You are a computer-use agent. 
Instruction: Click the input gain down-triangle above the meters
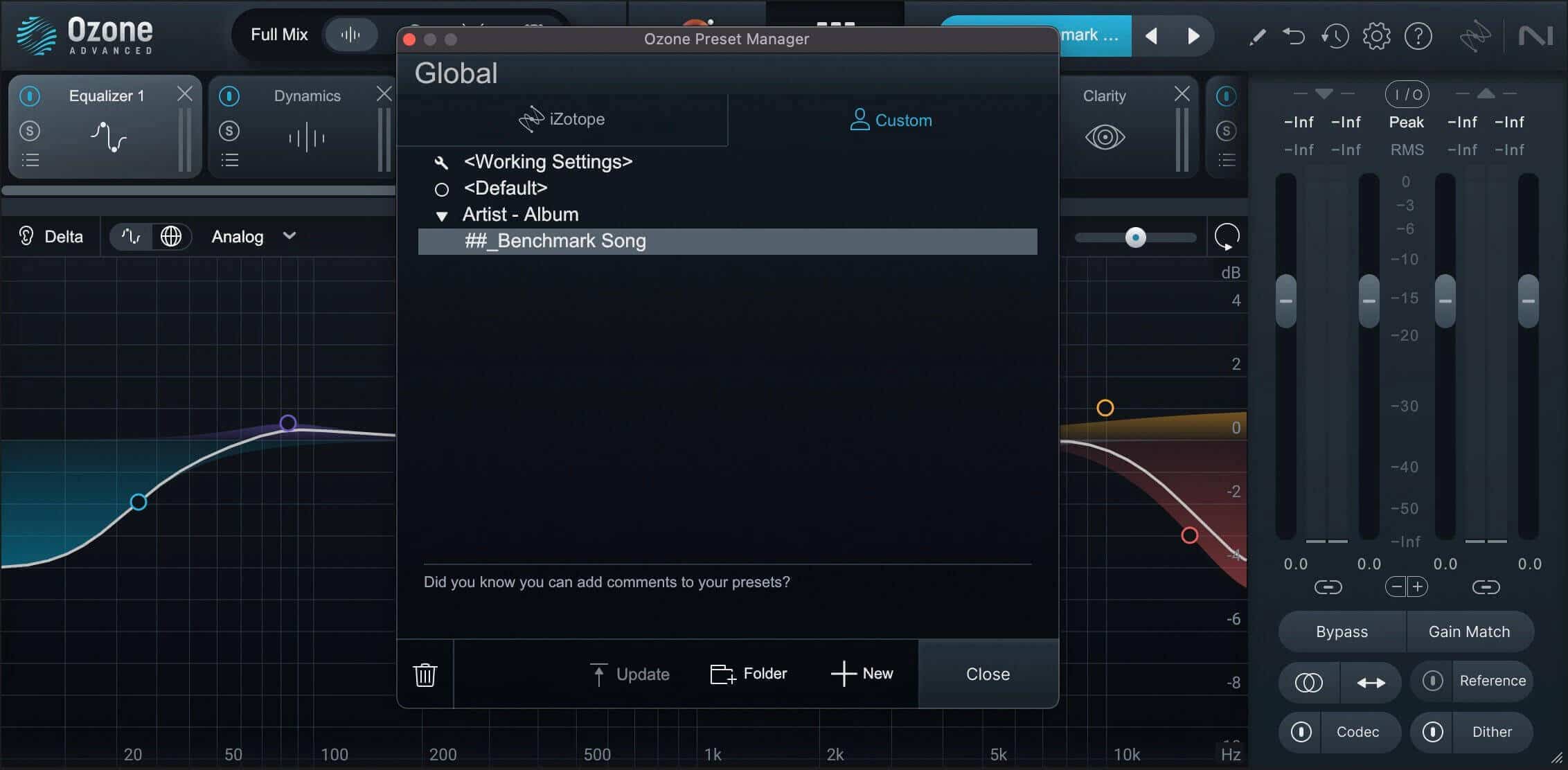point(1324,93)
